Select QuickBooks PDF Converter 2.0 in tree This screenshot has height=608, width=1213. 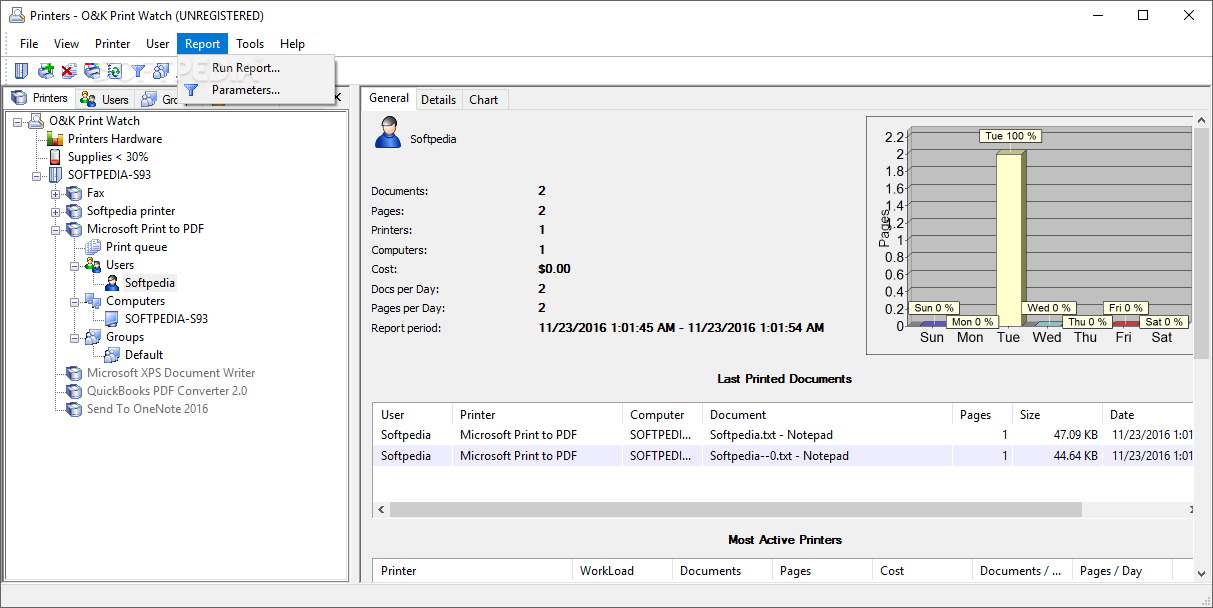click(x=167, y=391)
